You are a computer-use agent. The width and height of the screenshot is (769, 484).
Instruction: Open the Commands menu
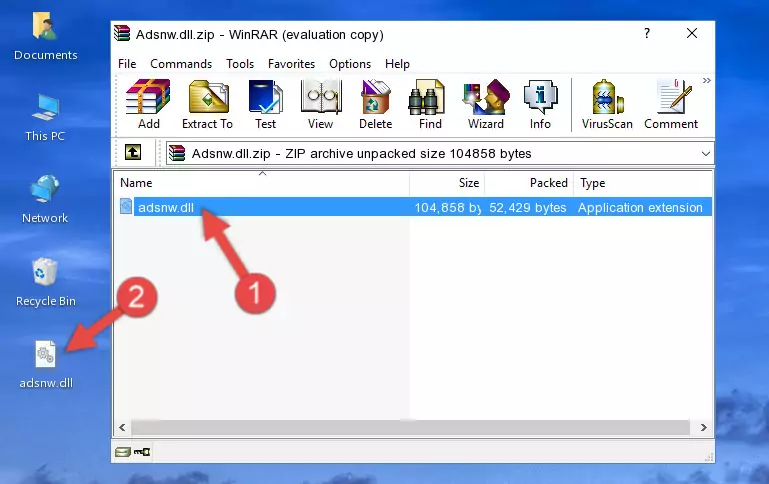pos(181,64)
